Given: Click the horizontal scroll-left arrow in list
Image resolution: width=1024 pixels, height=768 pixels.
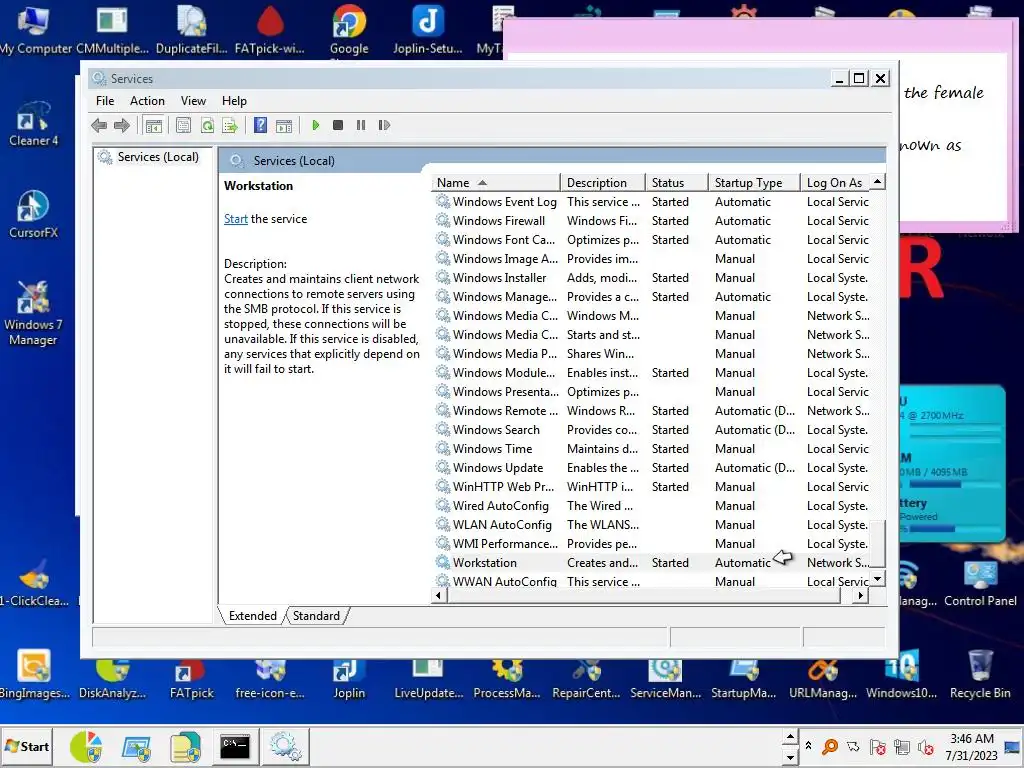Looking at the screenshot, I should [439, 595].
